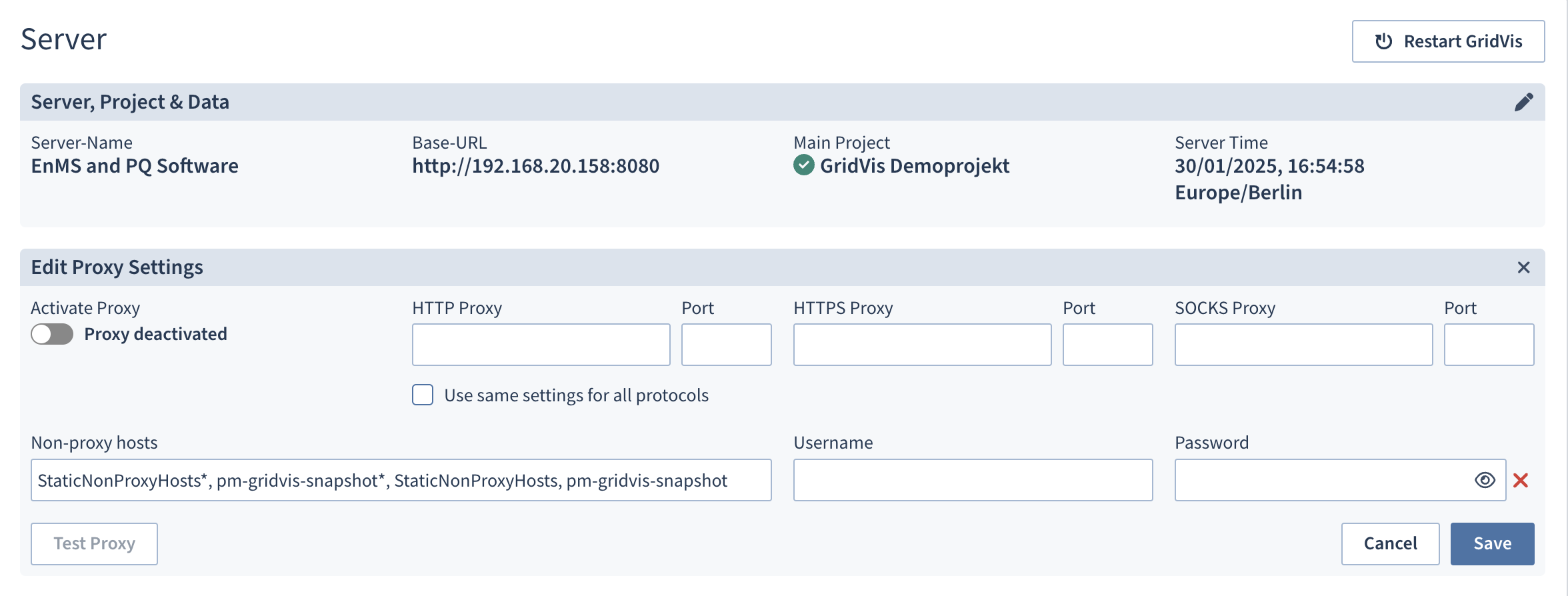The width and height of the screenshot is (1568, 596).
Task: Save the proxy settings
Action: [1492, 543]
